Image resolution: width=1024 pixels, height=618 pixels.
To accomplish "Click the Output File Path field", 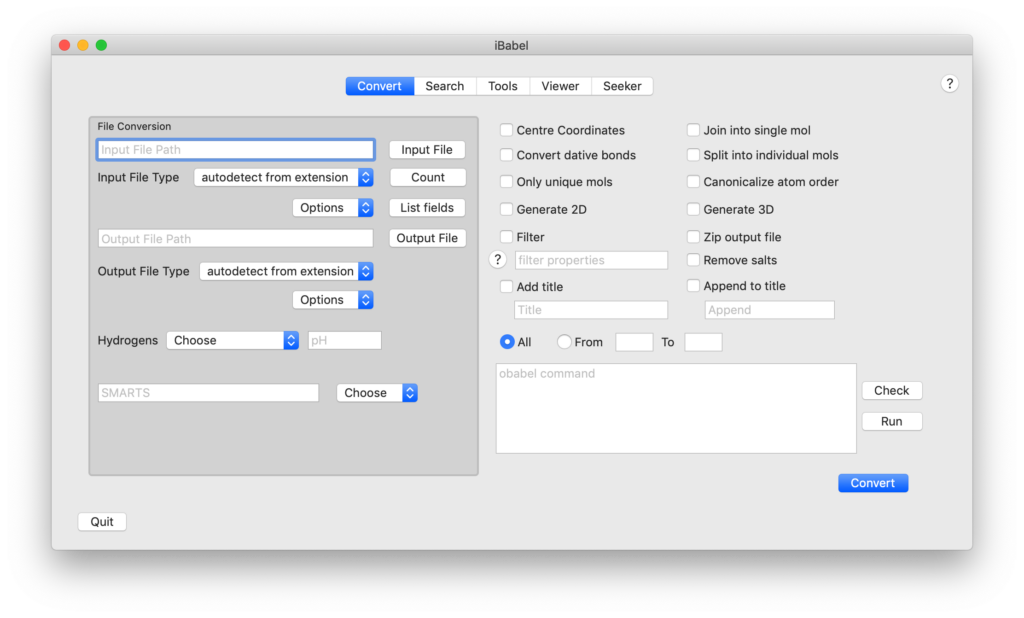I will click(235, 238).
